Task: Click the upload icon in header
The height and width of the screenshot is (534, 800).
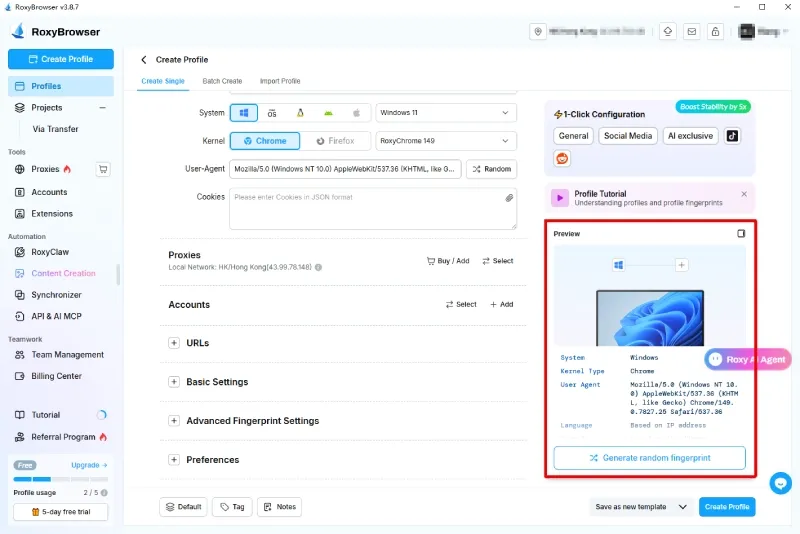Action: point(667,32)
